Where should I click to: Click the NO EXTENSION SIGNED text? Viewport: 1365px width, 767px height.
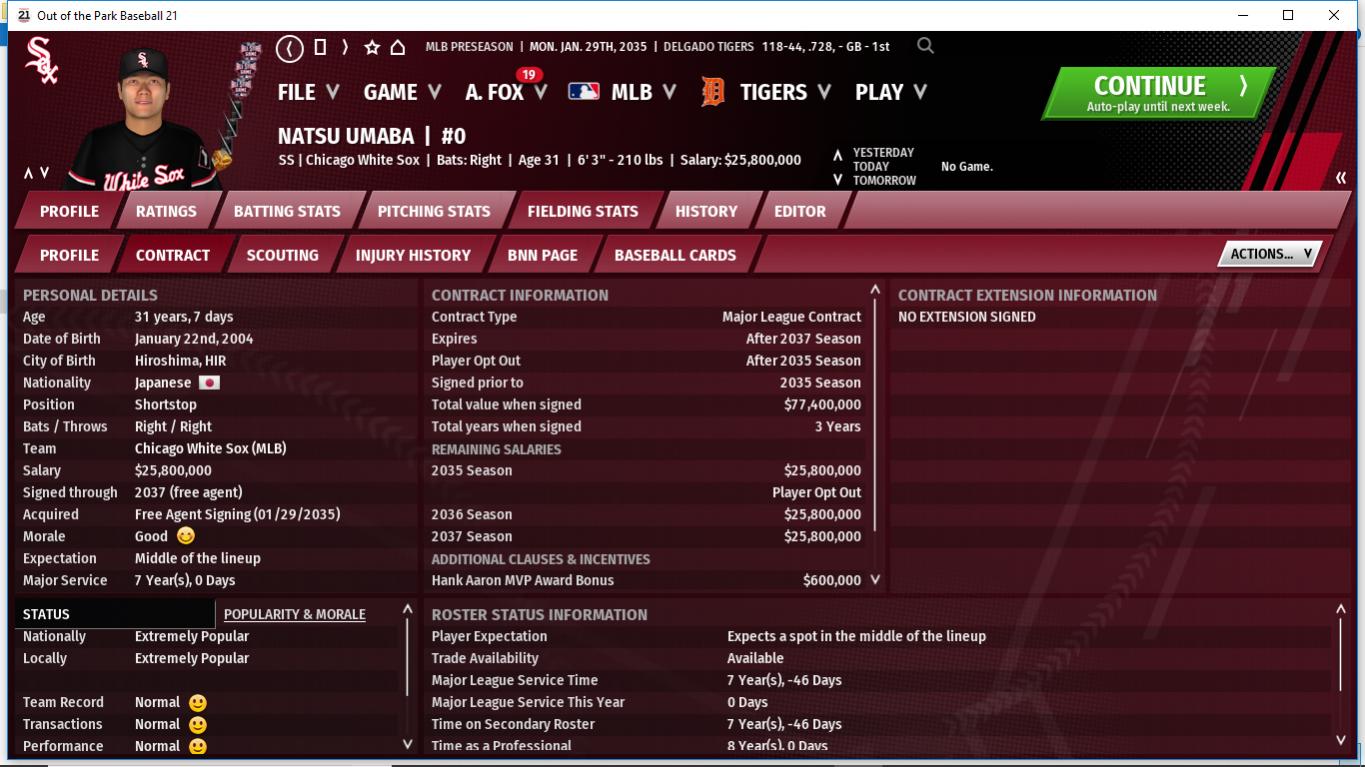point(967,317)
